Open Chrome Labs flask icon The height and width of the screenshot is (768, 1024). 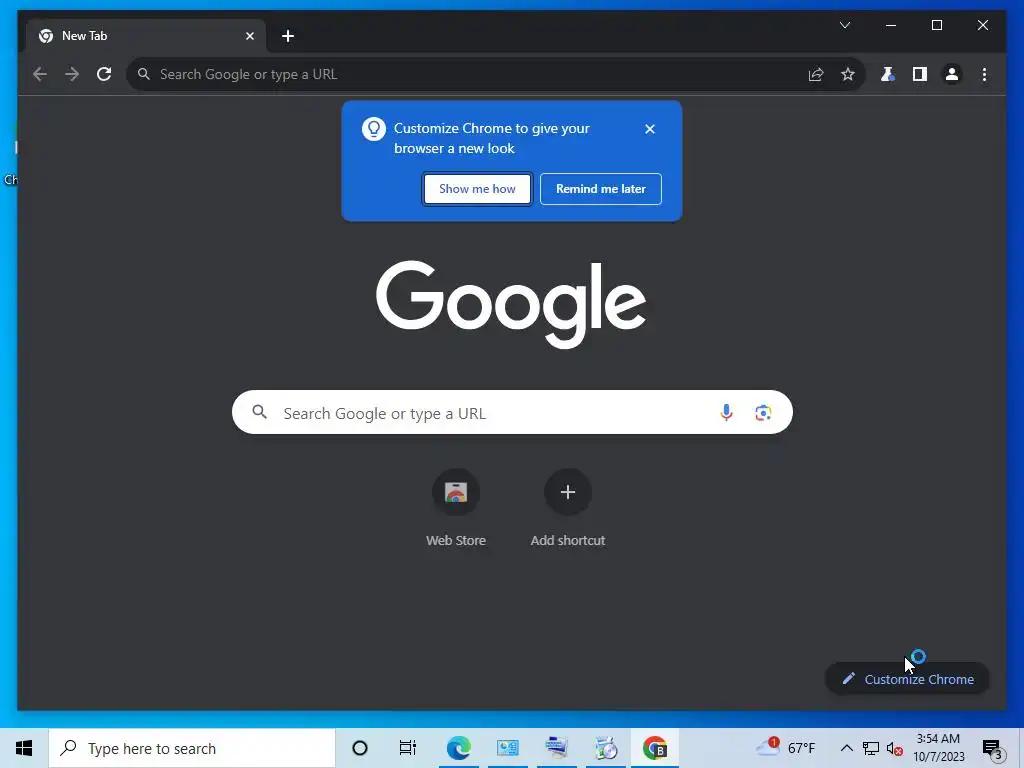(888, 74)
